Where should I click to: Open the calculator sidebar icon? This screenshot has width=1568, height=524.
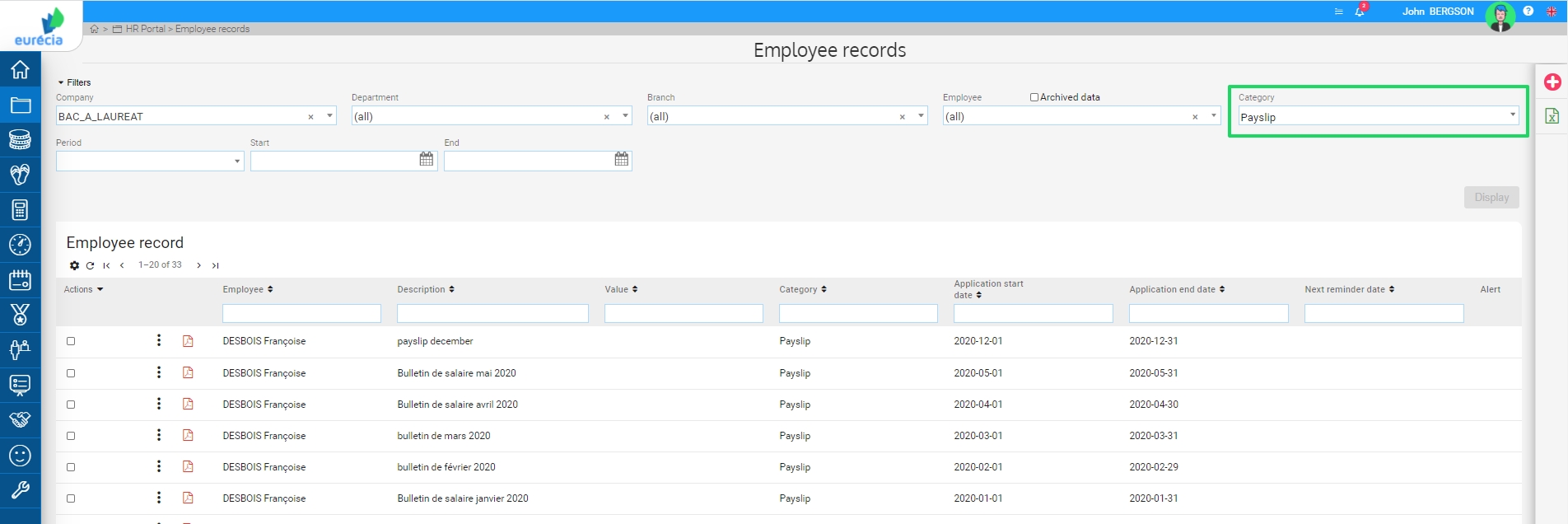(20, 210)
